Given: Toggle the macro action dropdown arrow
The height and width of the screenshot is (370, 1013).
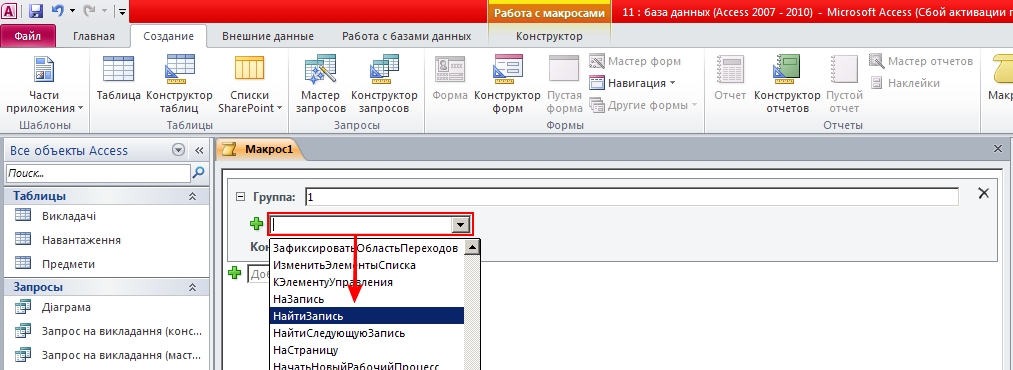Looking at the screenshot, I should click(460, 225).
